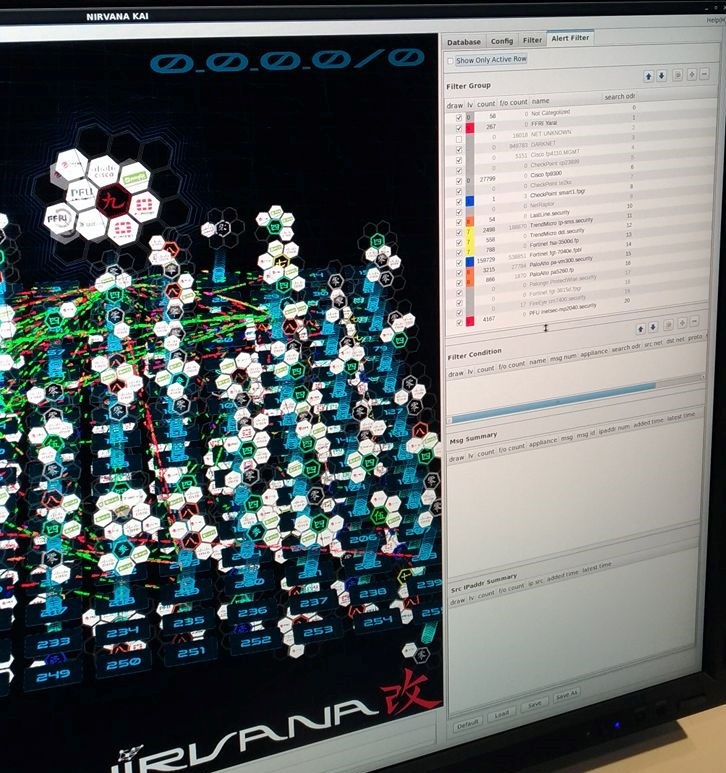
Task: Enable Show Only Active Row checkbox
Action: click(x=450, y=61)
